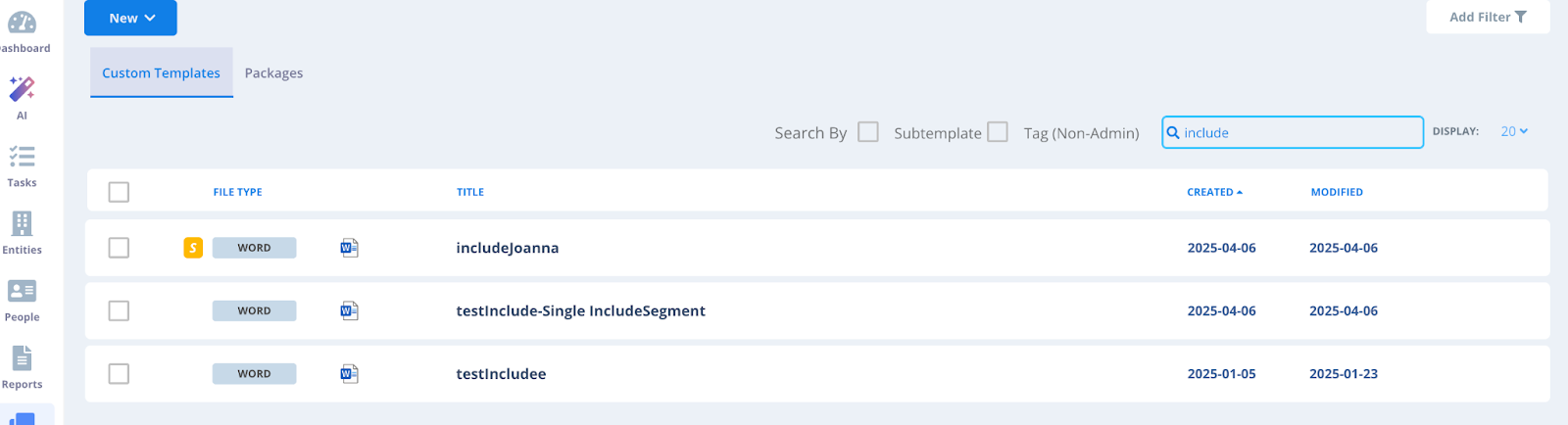This screenshot has width=1568, height=425.
Task: Open the Entities building icon
Action: point(22,223)
